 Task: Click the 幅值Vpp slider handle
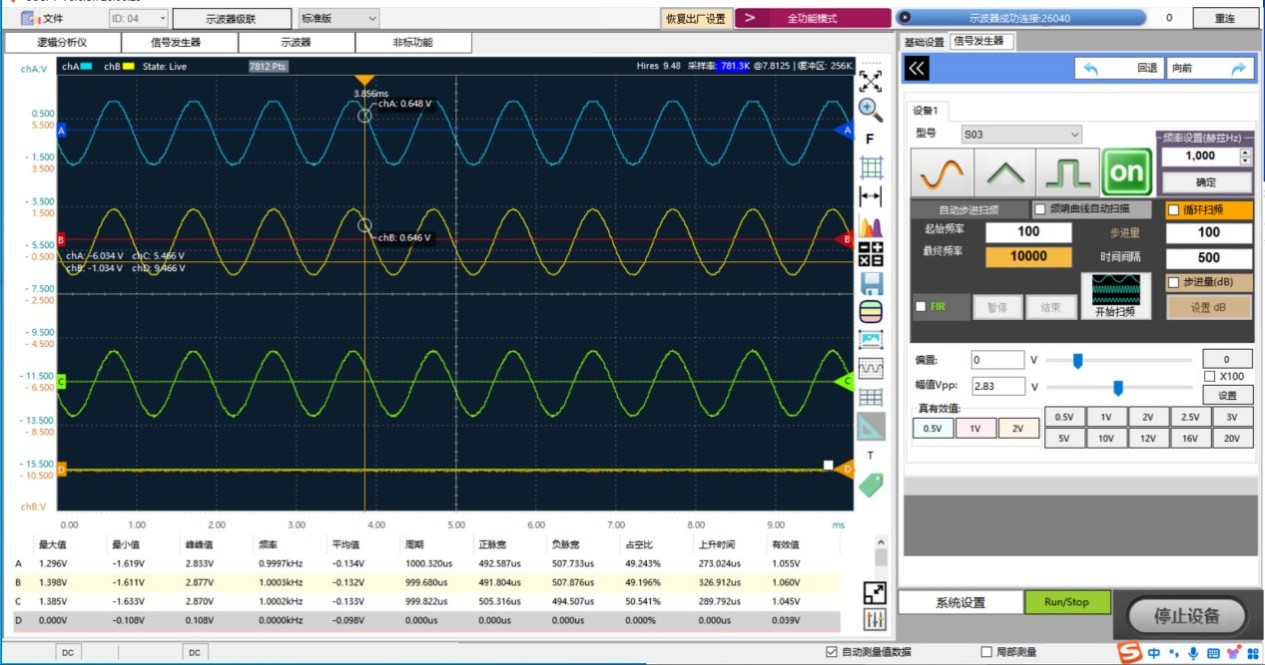pos(1118,387)
